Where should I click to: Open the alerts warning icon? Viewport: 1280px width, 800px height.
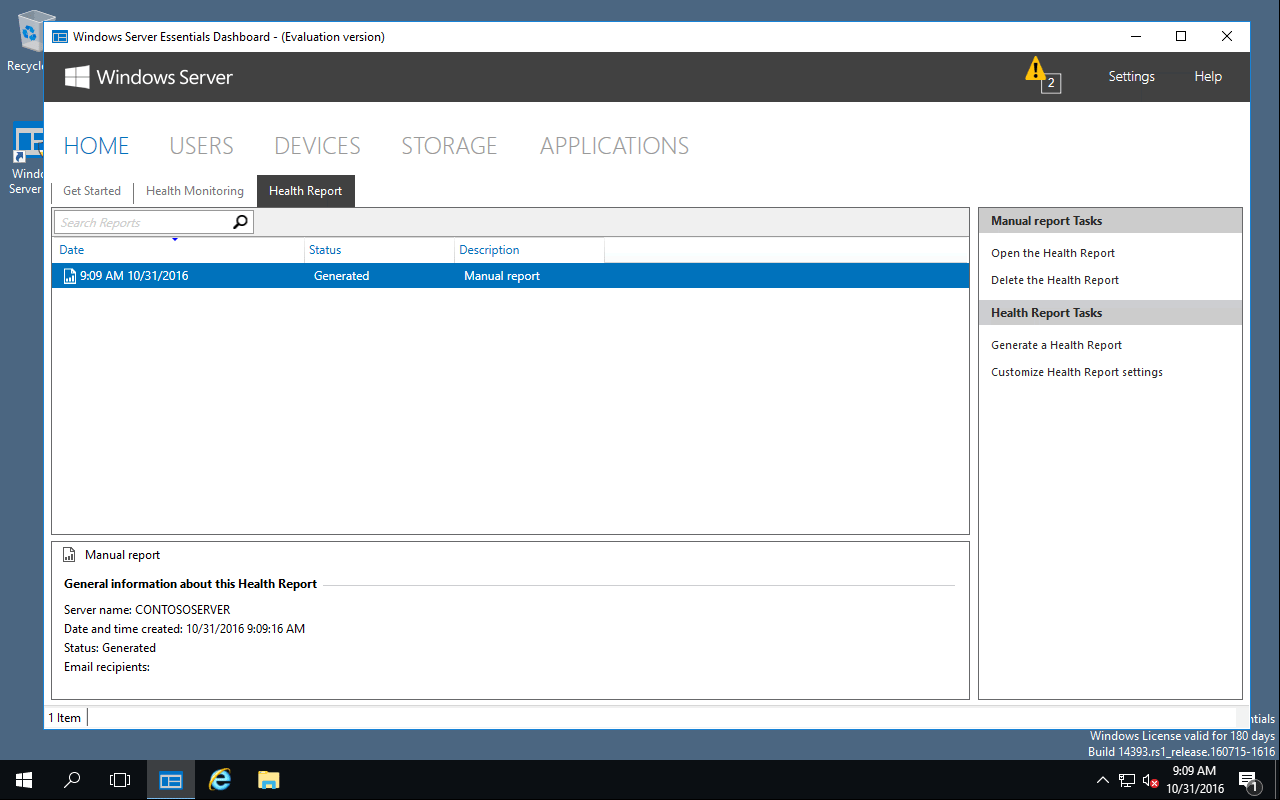pos(1036,70)
